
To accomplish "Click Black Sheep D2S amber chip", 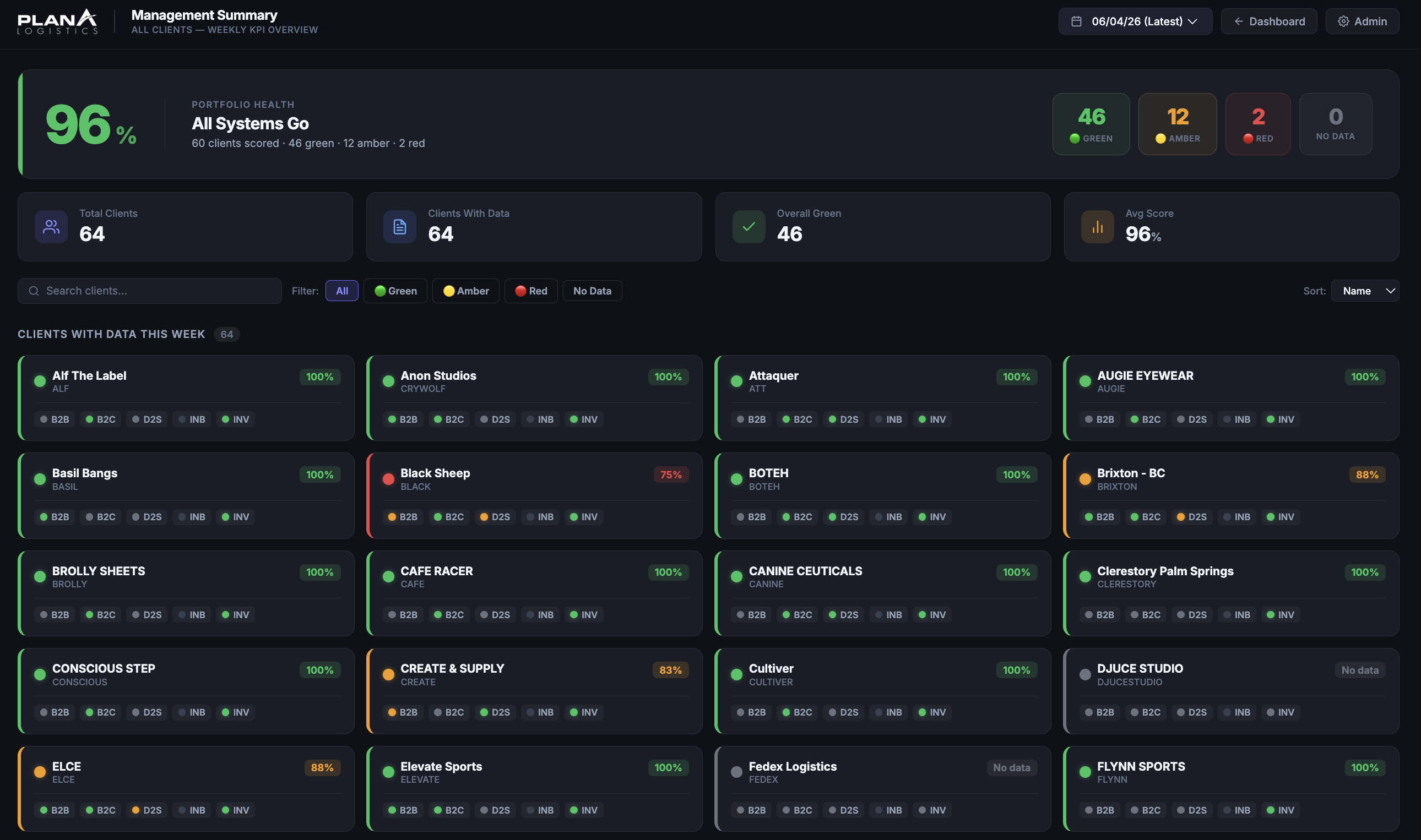I will 495,517.
